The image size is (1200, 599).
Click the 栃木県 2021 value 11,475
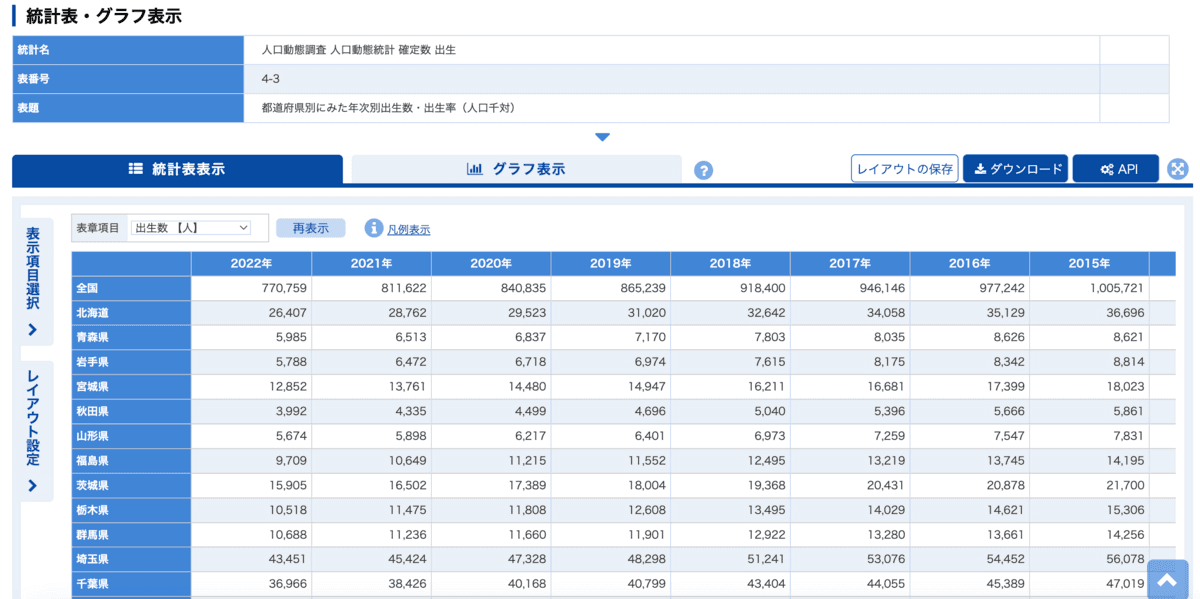(x=406, y=510)
